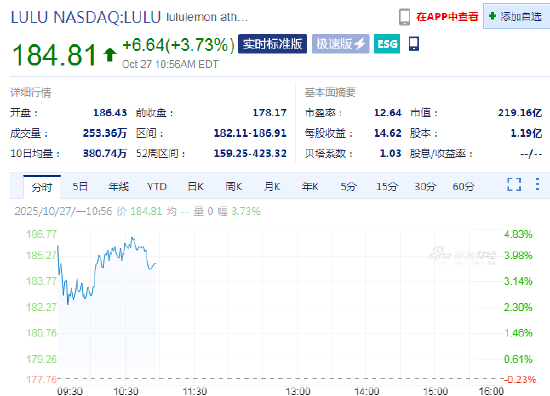Click the 4.83% percentage axis label

[x=518, y=234]
